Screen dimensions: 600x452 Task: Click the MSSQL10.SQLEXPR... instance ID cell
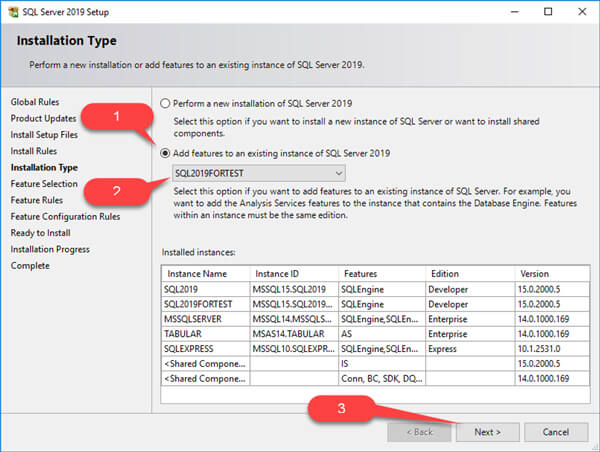pyautogui.click(x=294, y=349)
